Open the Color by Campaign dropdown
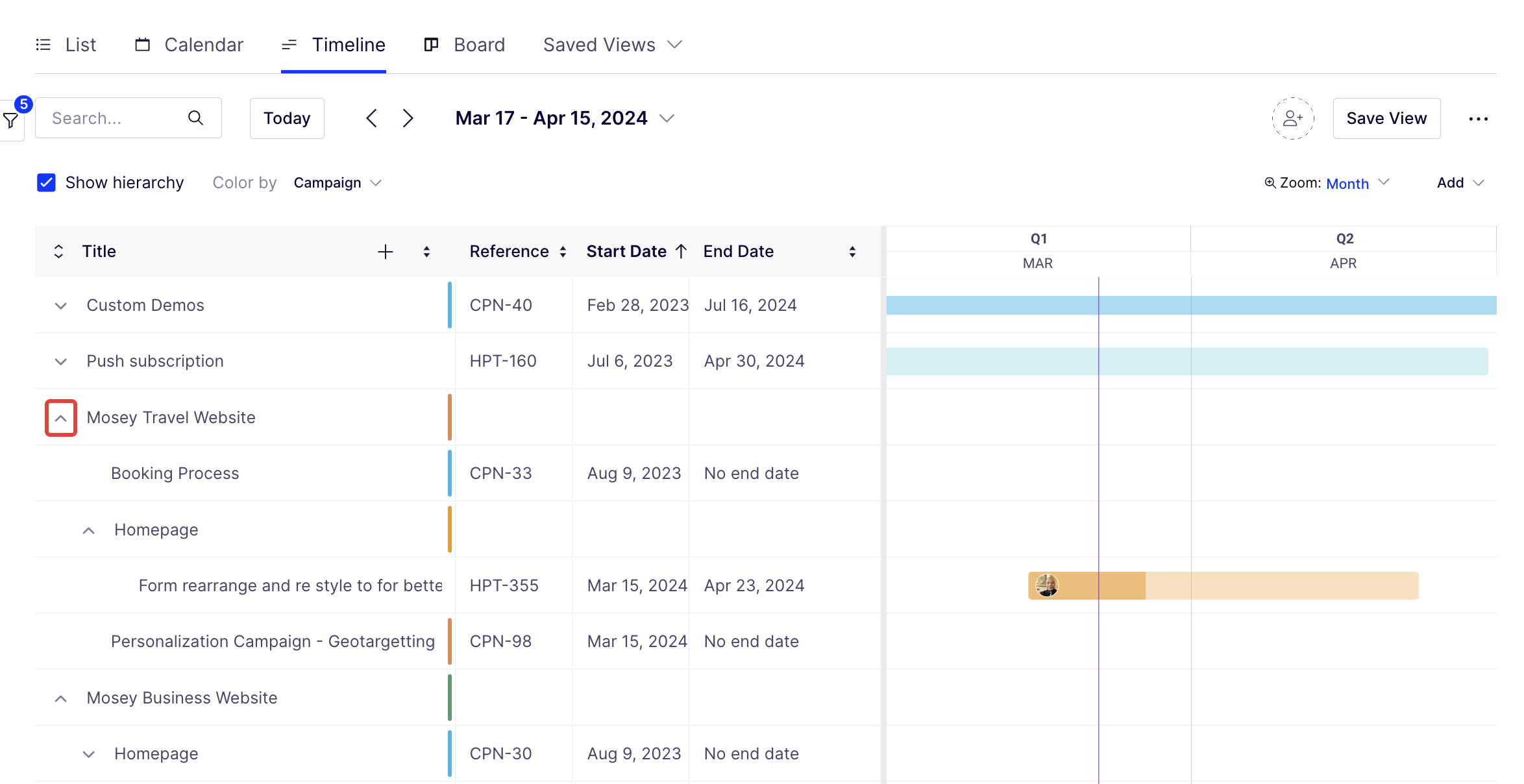This screenshot has height=784, width=1524. pos(337,183)
